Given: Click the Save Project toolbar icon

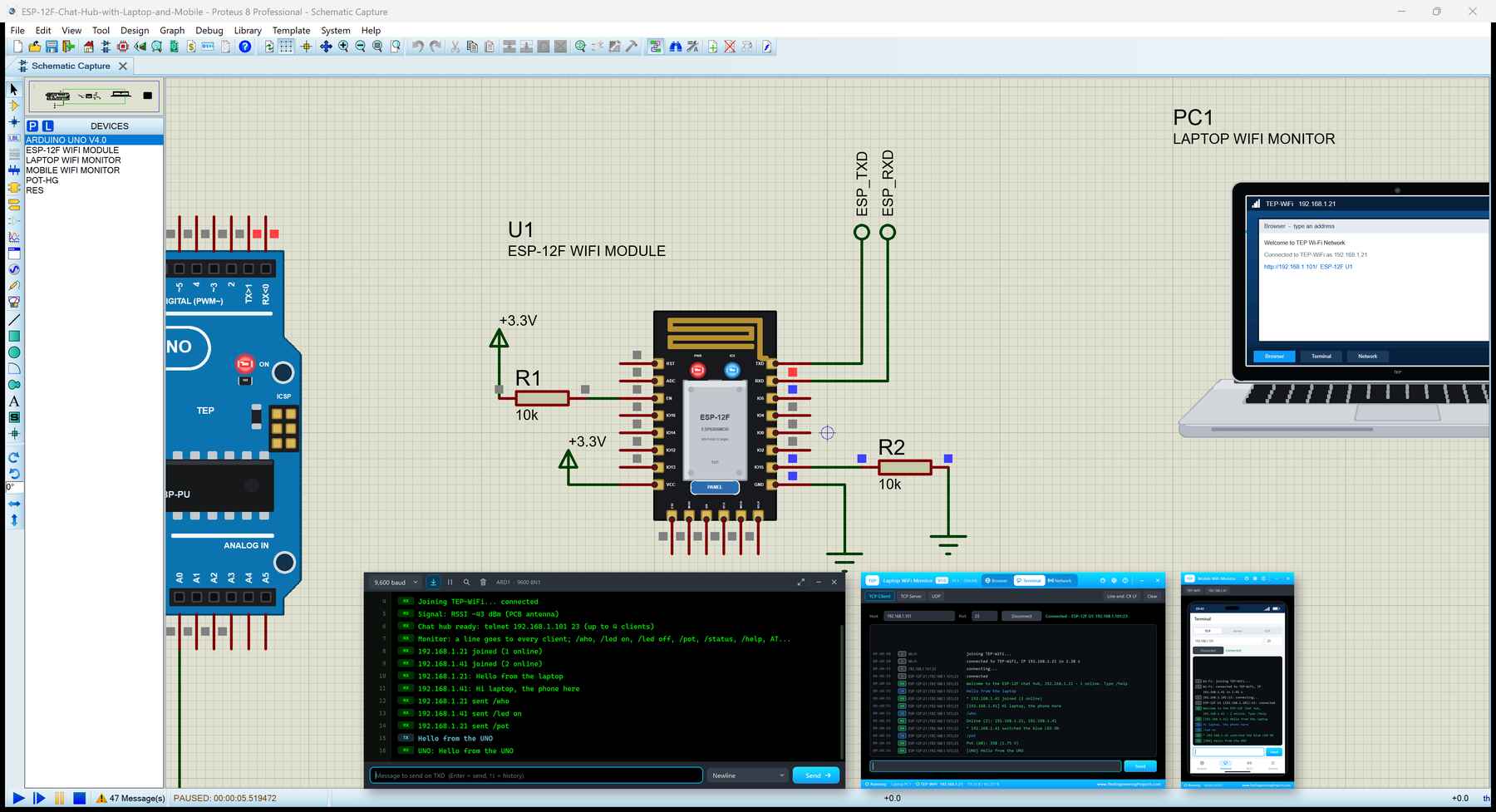Looking at the screenshot, I should click(52, 47).
